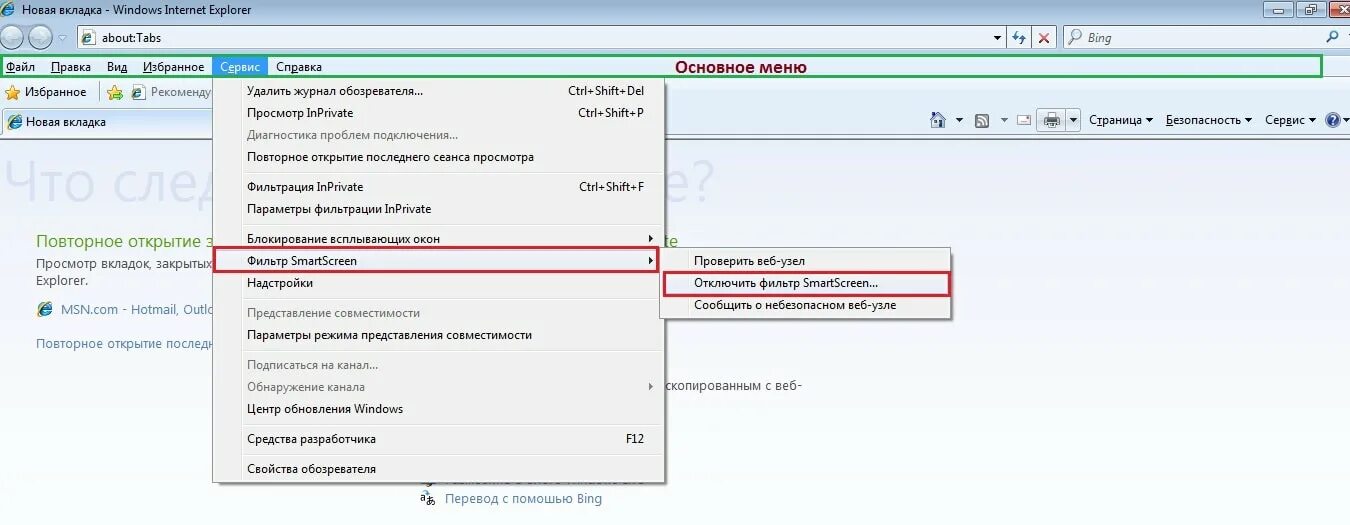Viewport: 1350px width, 525px height.
Task: Click the Перевод с помощью Bing link
Action: tap(523, 498)
